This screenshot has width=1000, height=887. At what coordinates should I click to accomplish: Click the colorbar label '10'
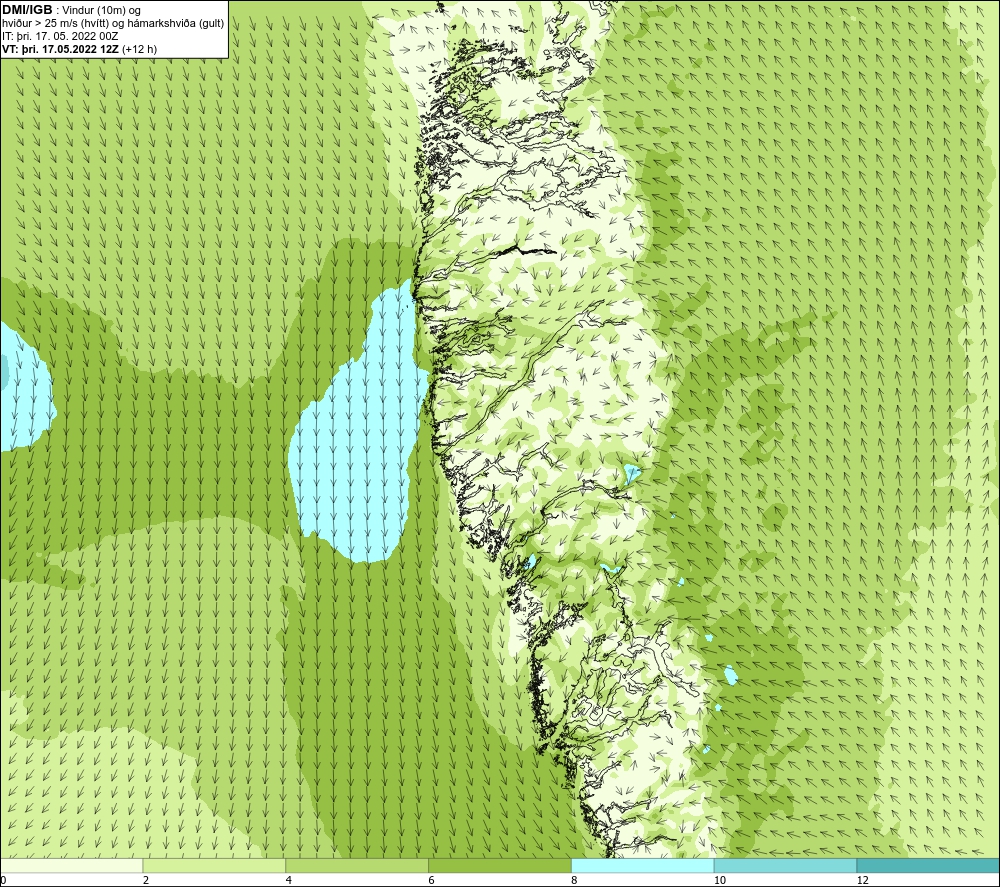pos(720,880)
